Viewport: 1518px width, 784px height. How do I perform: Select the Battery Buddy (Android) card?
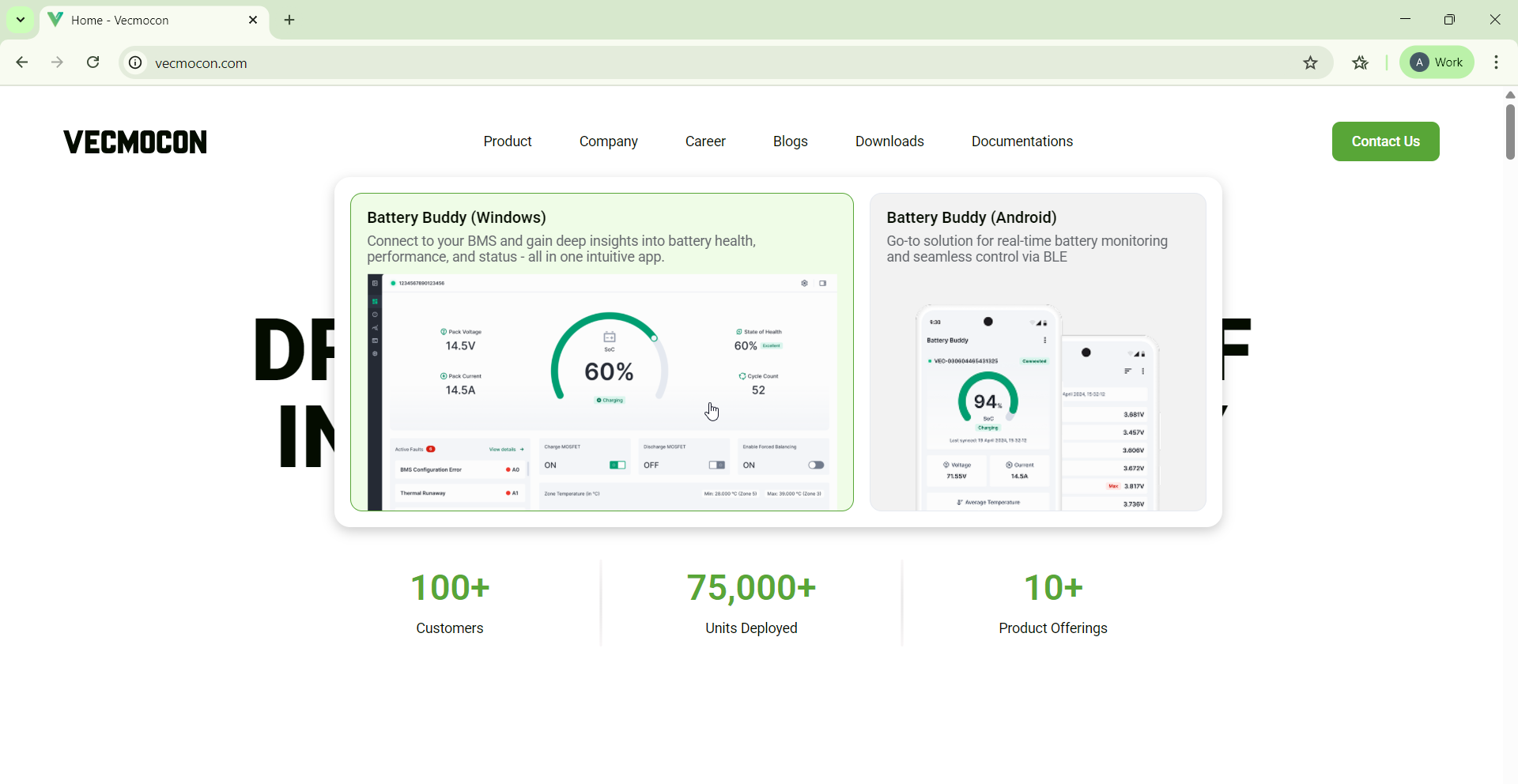pos(1037,352)
